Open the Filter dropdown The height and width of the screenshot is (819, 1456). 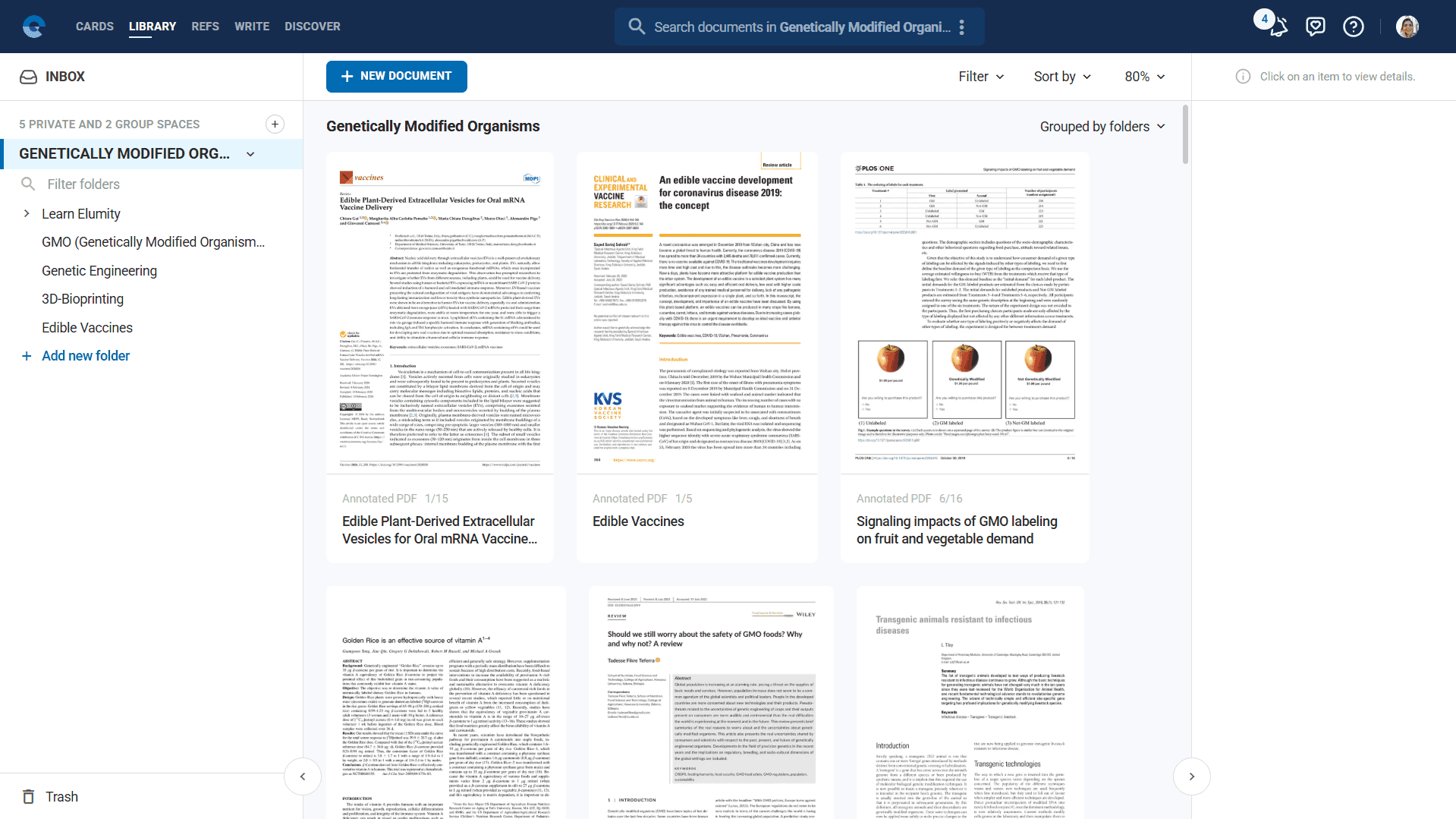click(x=980, y=77)
